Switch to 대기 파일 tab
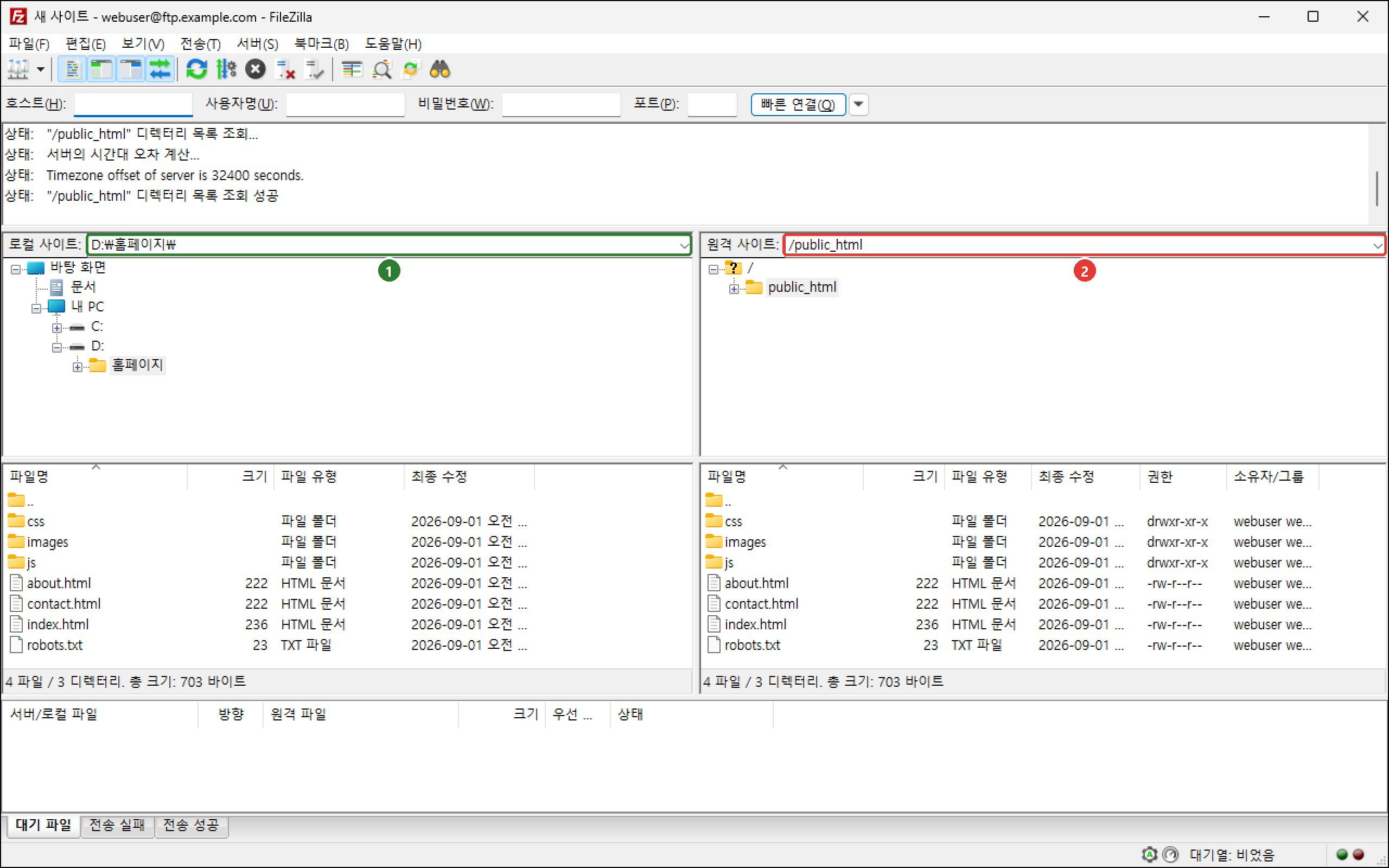Image resolution: width=1389 pixels, height=868 pixels. pyautogui.click(x=43, y=825)
